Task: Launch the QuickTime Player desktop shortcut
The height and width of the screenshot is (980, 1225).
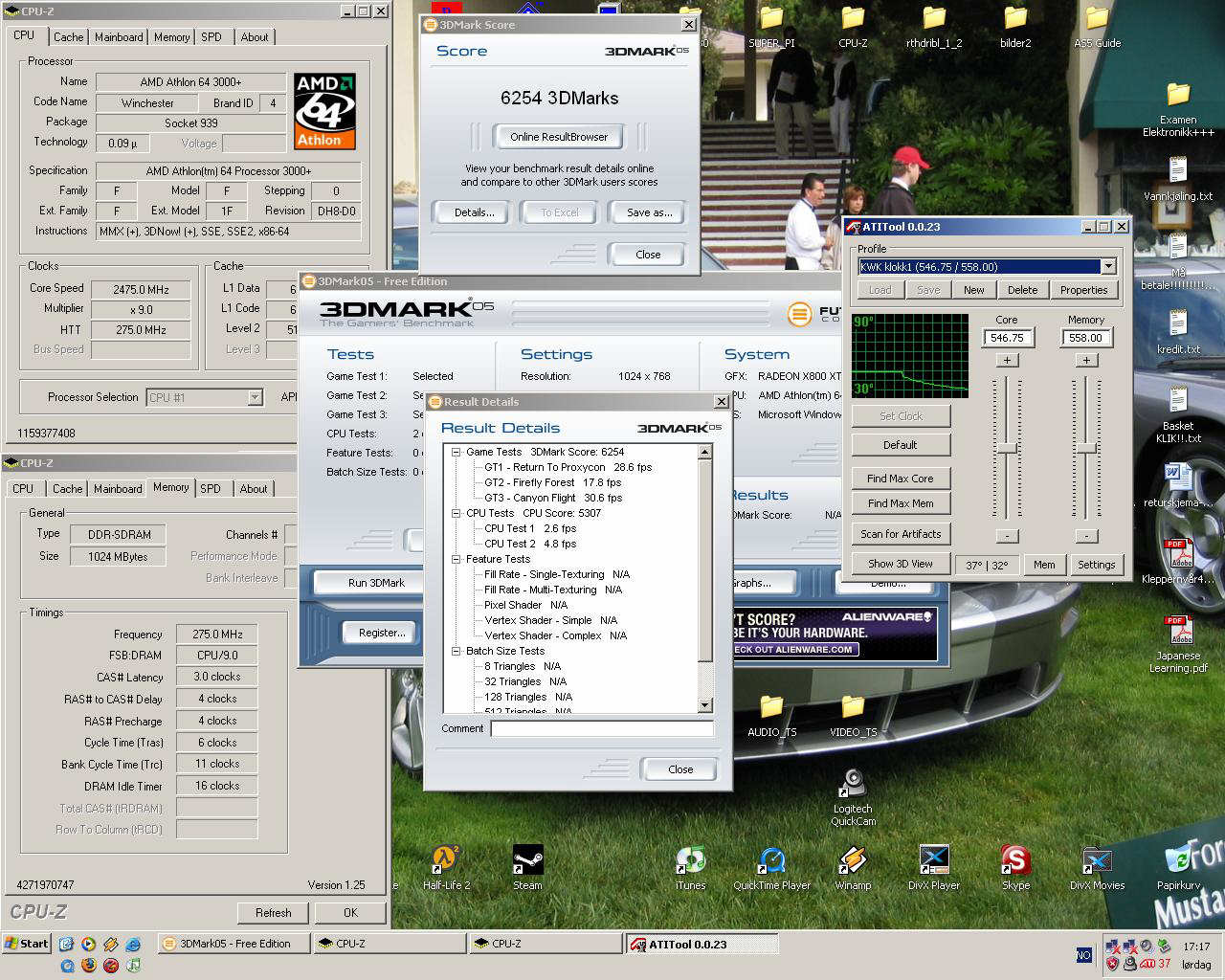Action: click(771, 869)
